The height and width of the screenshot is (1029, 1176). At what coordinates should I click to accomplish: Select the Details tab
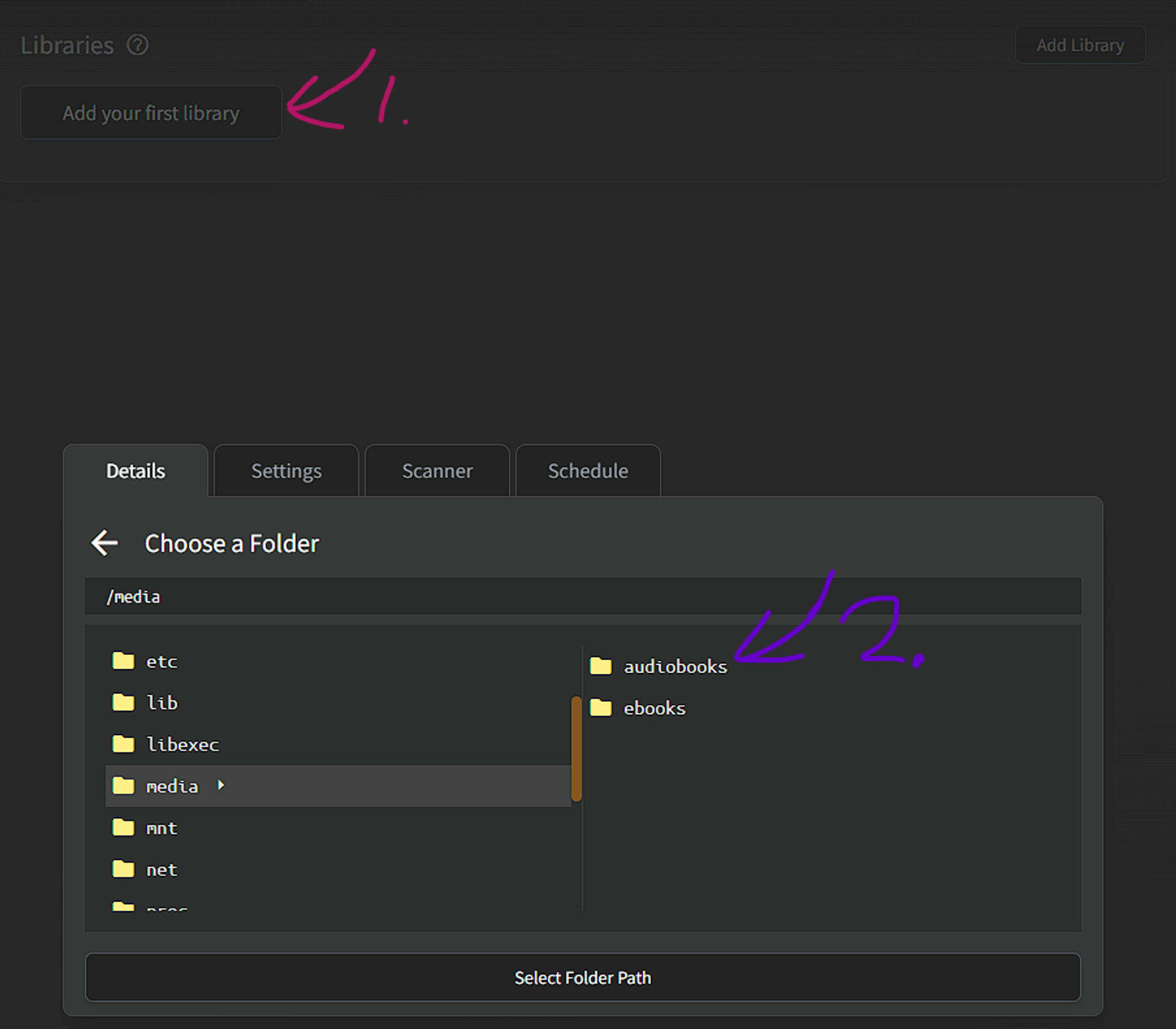135,471
